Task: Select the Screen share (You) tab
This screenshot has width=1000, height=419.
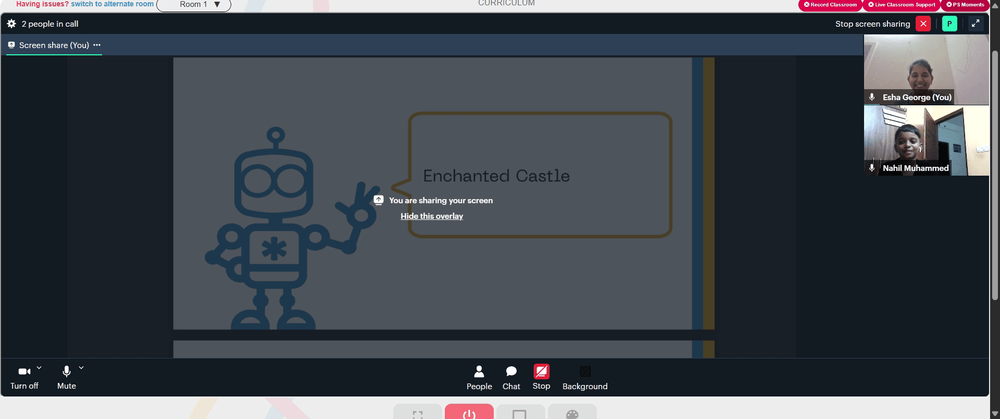Action: 54,45
